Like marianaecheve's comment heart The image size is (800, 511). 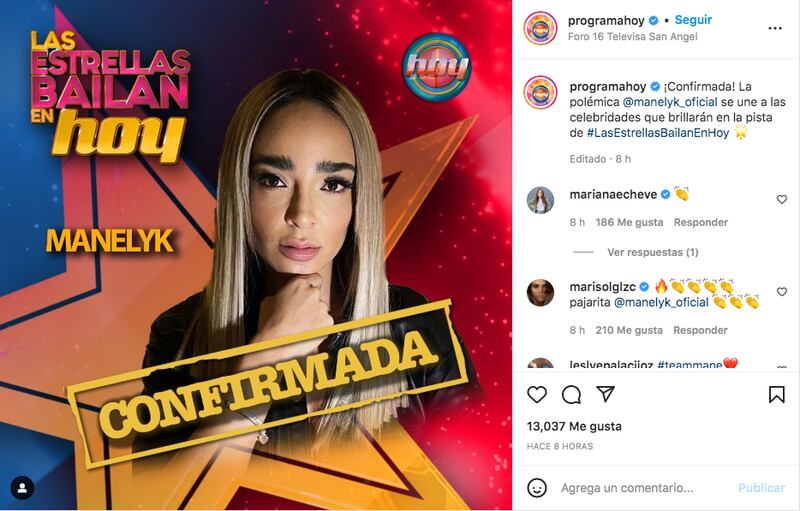point(782,199)
